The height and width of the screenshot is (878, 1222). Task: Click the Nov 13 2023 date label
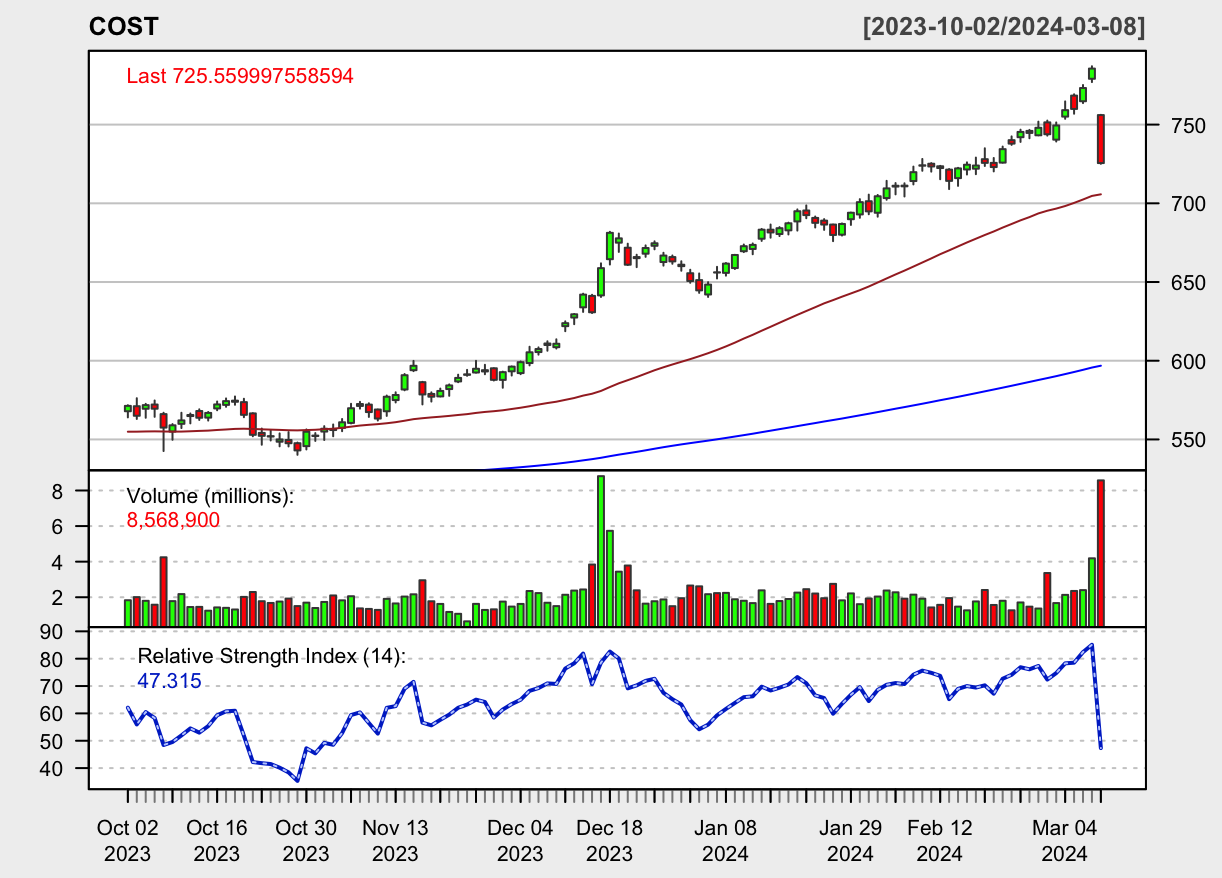pyautogui.click(x=395, y=841)
